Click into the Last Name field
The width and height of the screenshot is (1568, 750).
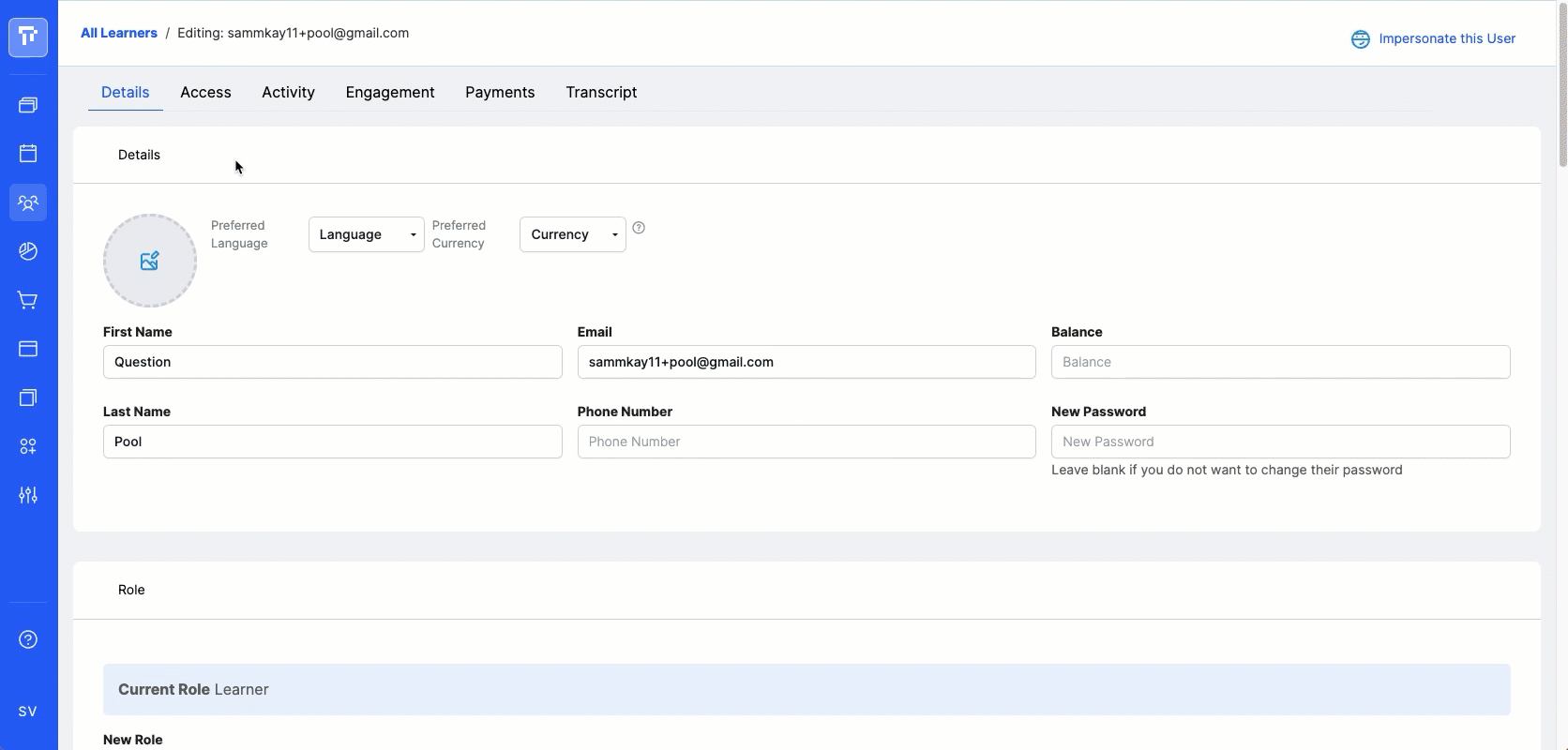pyautogui.click(x=333, y=442)
